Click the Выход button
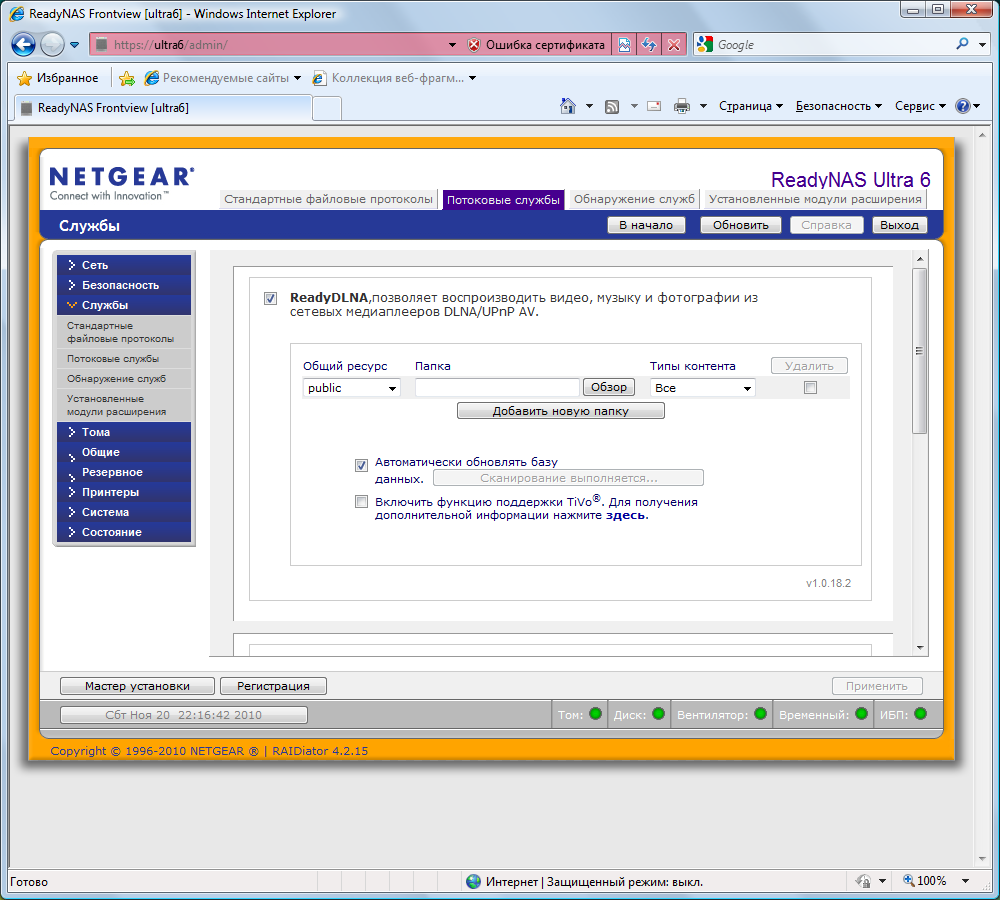This screenshot has height=900, width=1000. coord(899,225)
